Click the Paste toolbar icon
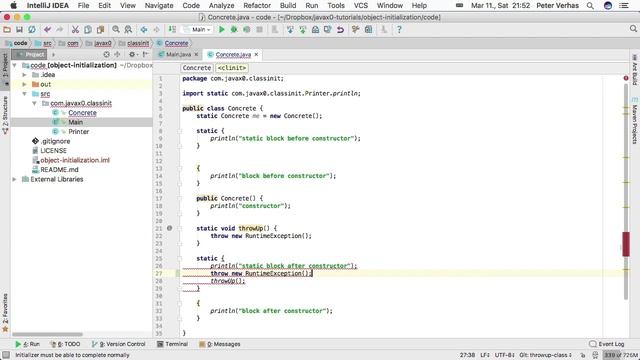 pos(100,29)
